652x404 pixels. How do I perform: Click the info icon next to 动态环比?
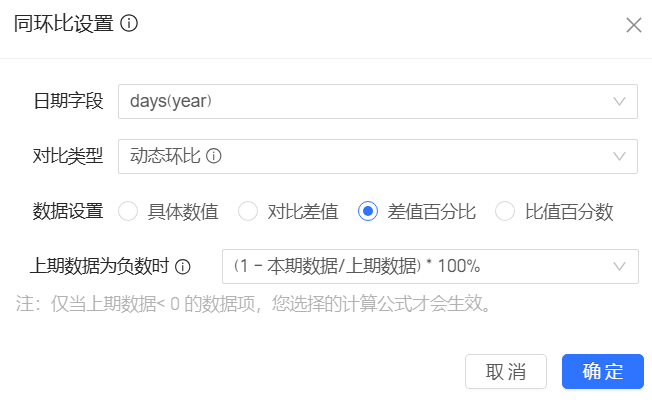(214, 156)
